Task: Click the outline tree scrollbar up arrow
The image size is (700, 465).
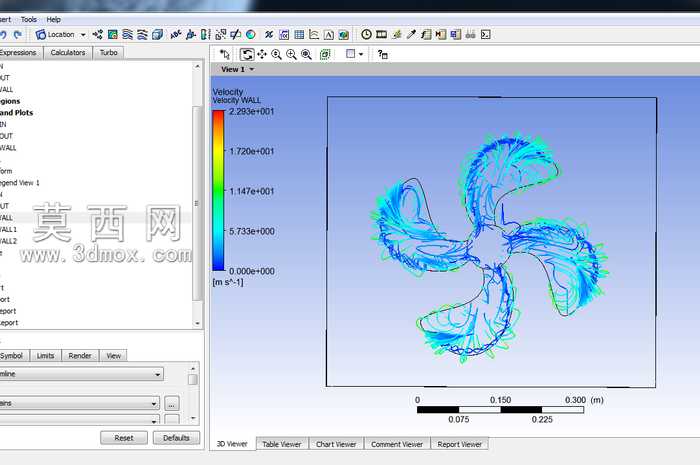Action: pyautogui.click(x=197, y=66)
